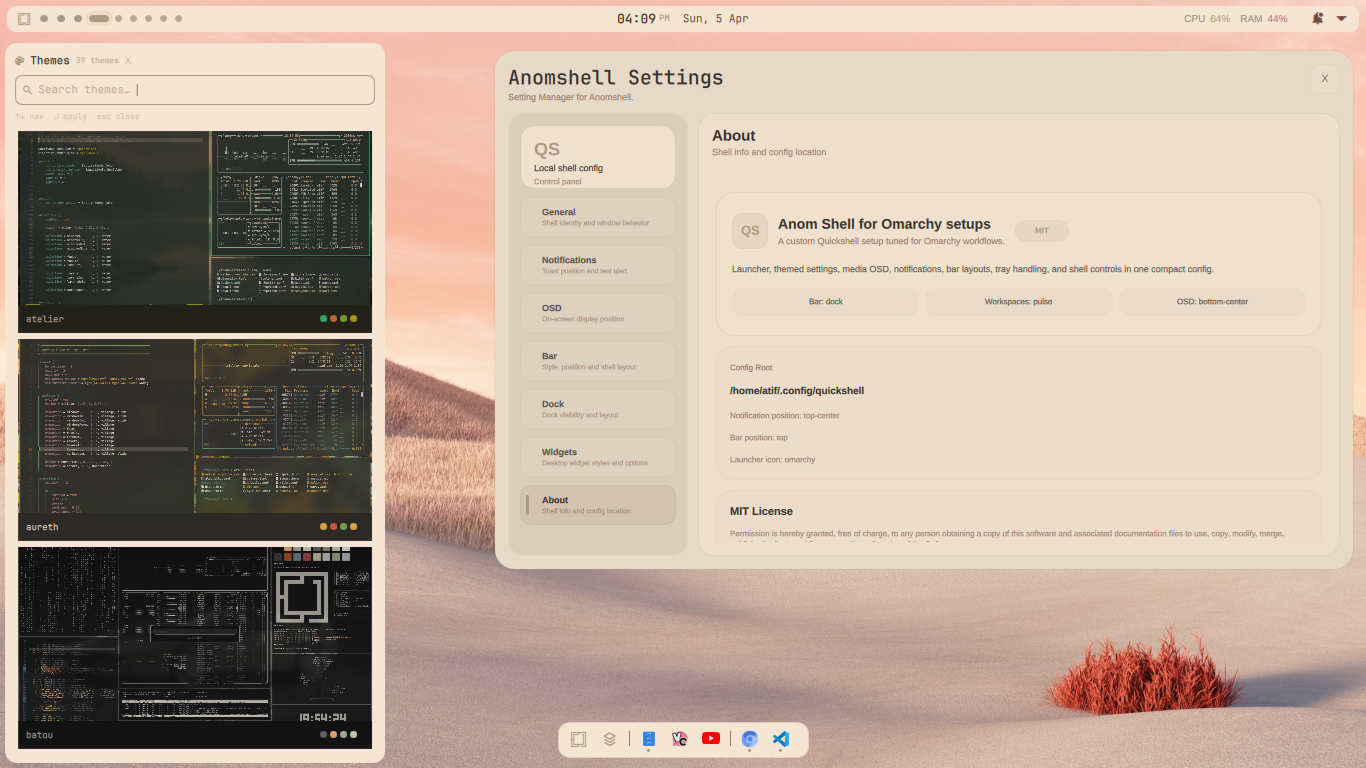This screenshot has width=1366, height=768.
Task: Open the blue file manager dock icon
Action: click(648, 739)
